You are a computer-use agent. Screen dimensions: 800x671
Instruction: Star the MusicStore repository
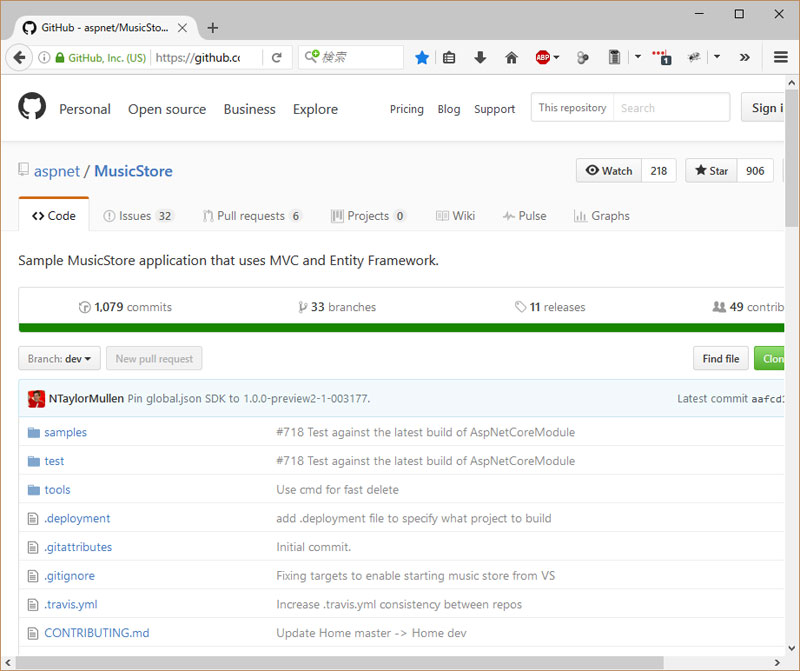click(x=711, y=170)
